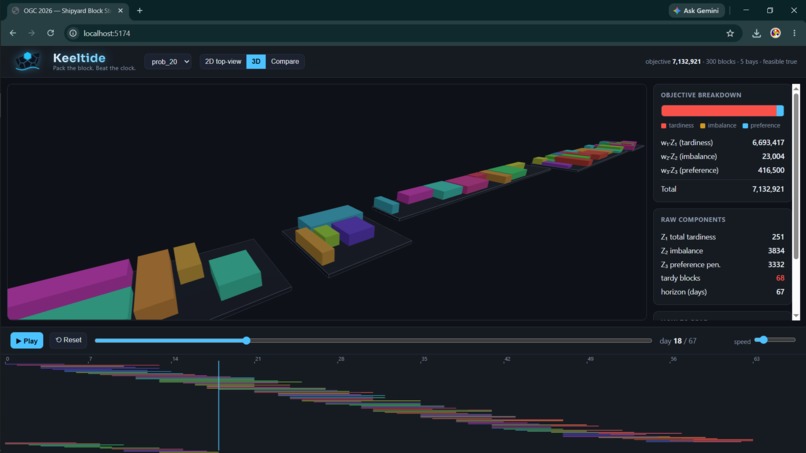Click the horizon (days) row

(x=722, y=292)
